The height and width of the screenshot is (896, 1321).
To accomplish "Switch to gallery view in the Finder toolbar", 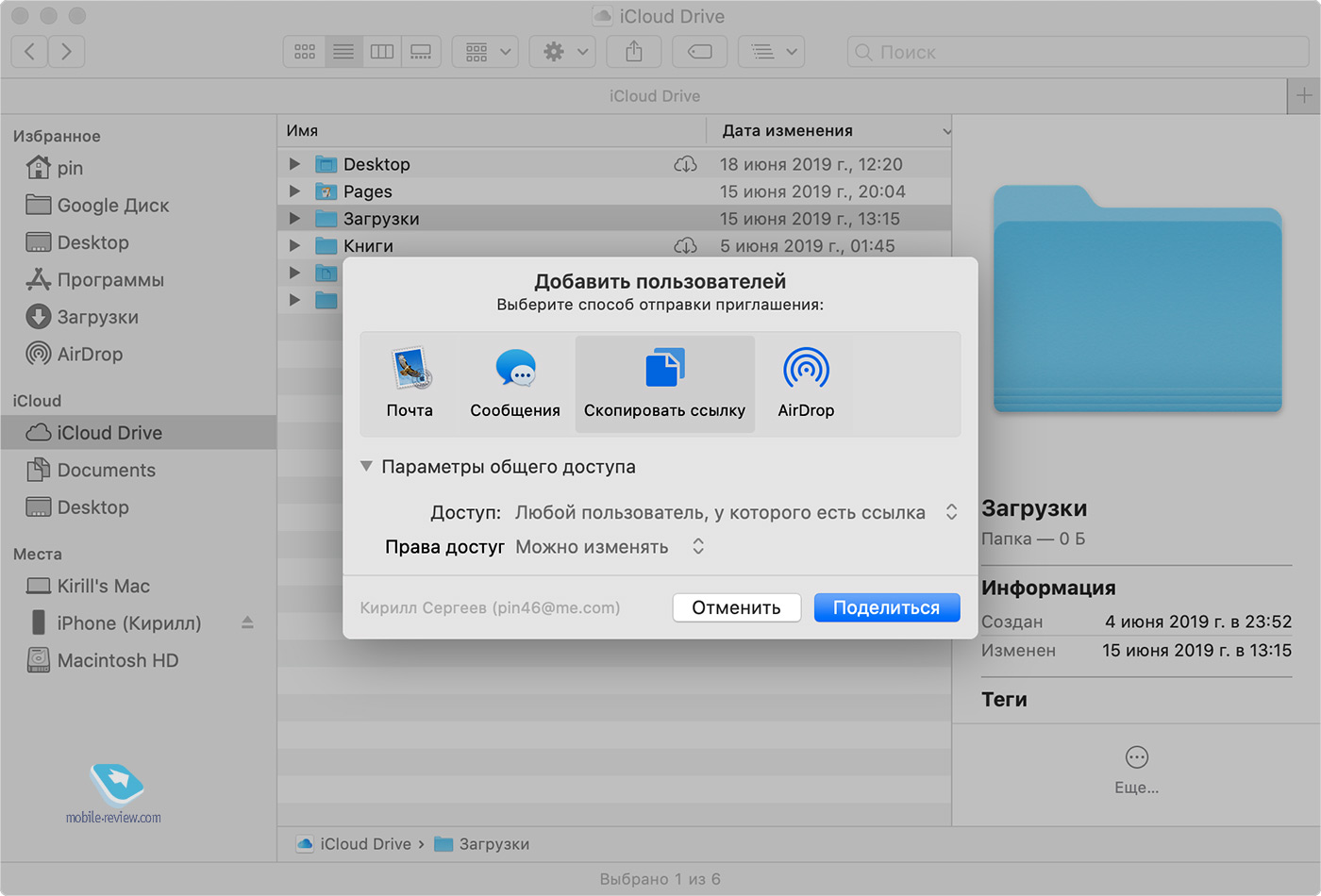I will [x=421, y=52].
